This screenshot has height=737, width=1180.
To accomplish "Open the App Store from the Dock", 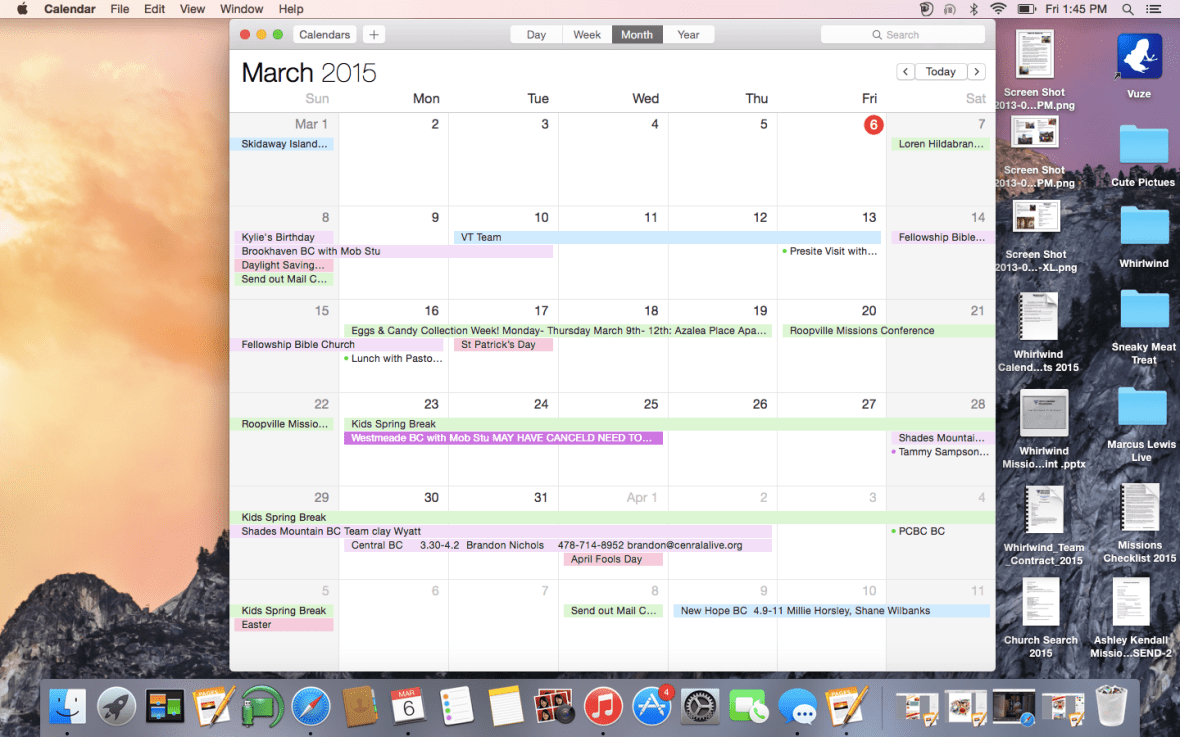I will click(652, 706).
